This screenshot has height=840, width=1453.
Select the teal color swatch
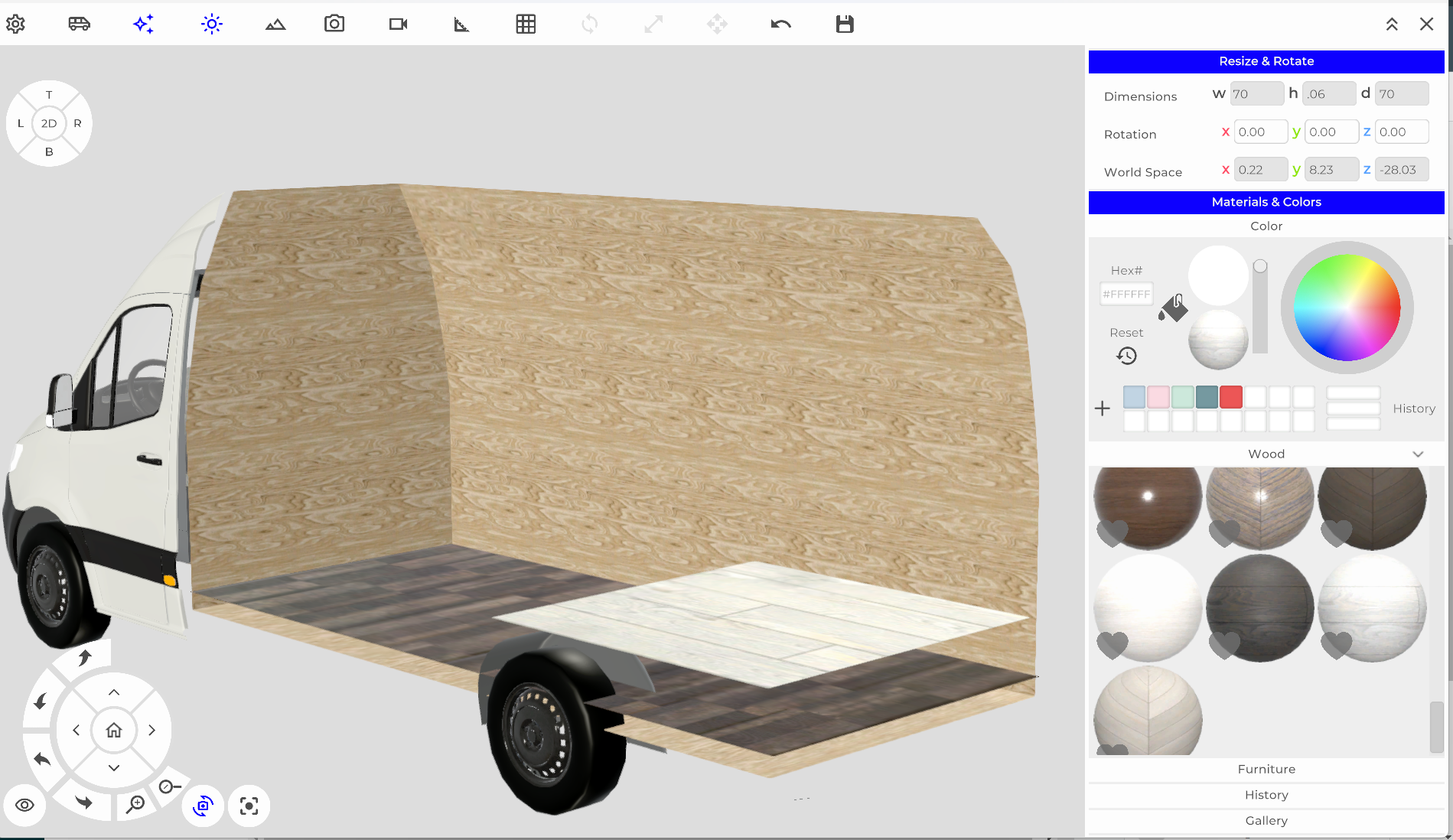(x=1207, y=397)
